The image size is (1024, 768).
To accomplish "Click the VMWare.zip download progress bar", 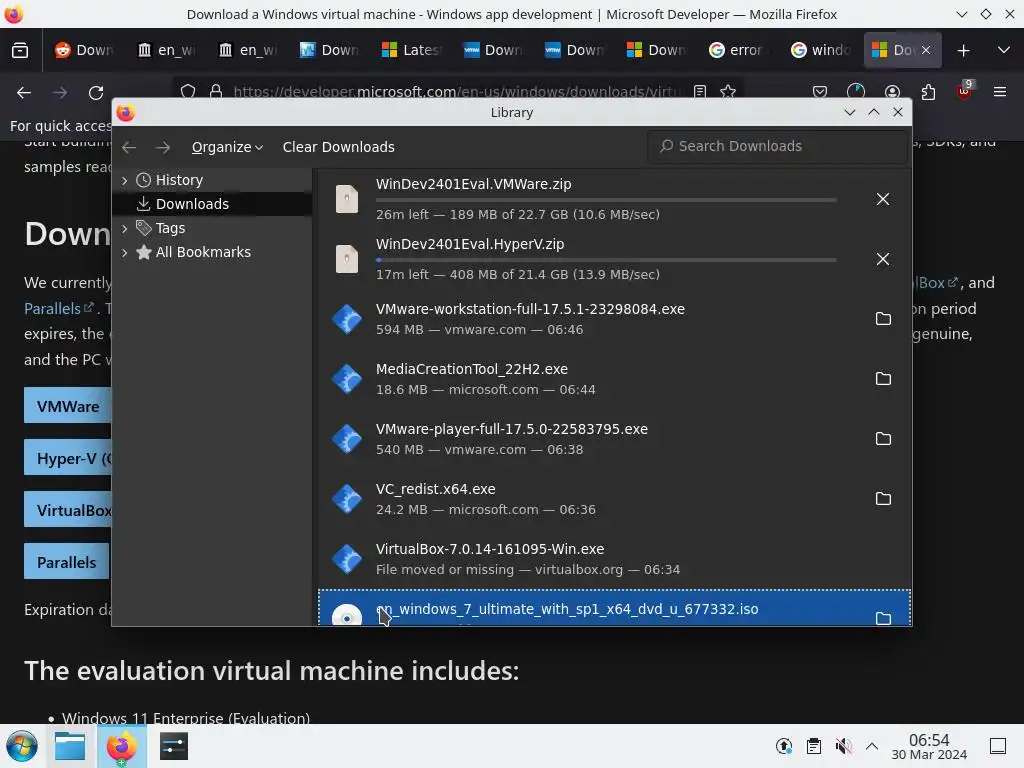I will [606, 200].
